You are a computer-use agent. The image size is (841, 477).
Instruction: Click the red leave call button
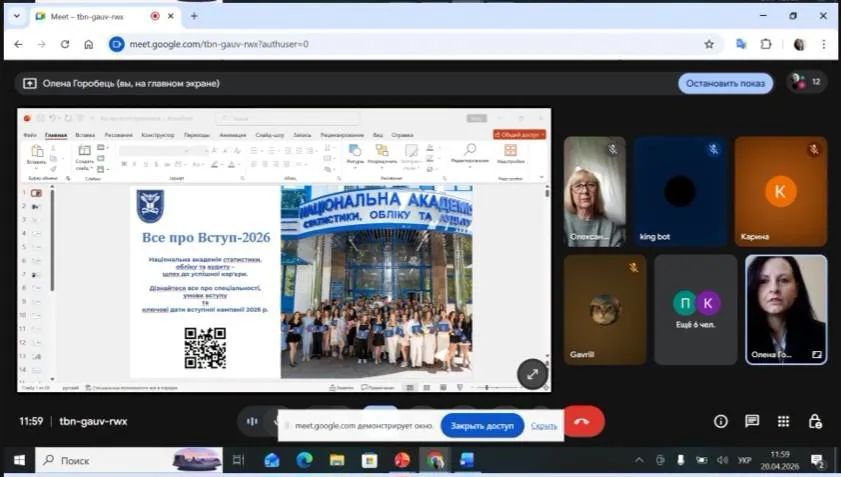tap(583, 422)
